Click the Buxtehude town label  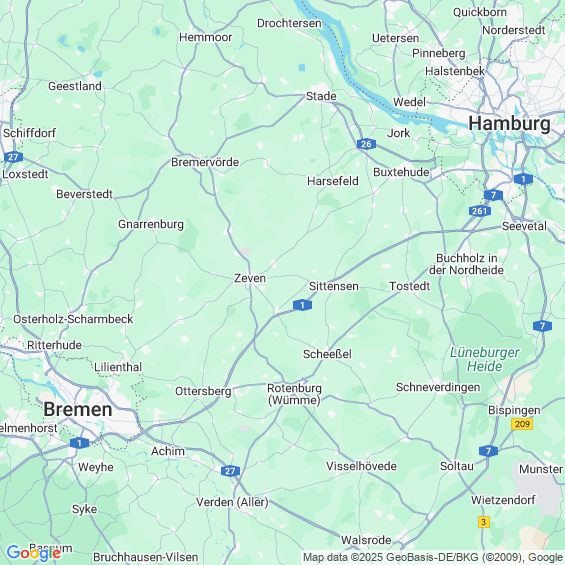coord(401,172)
